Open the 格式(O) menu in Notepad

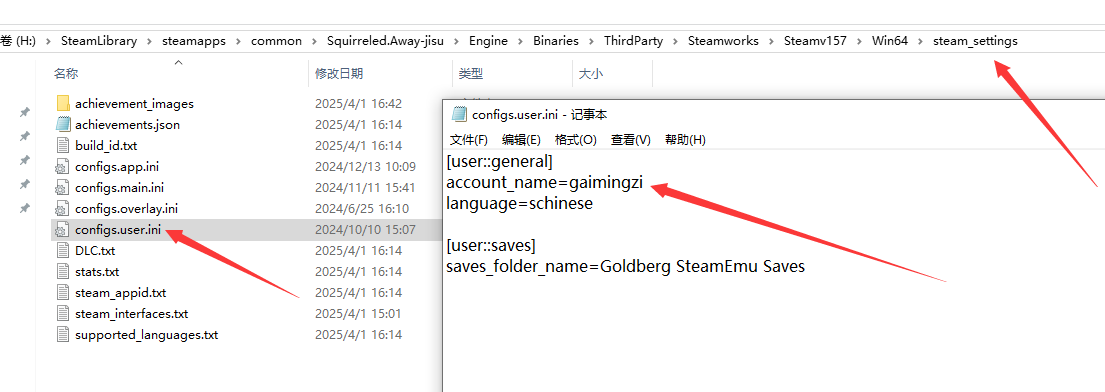pyautogui.click(x=576, y=140)
